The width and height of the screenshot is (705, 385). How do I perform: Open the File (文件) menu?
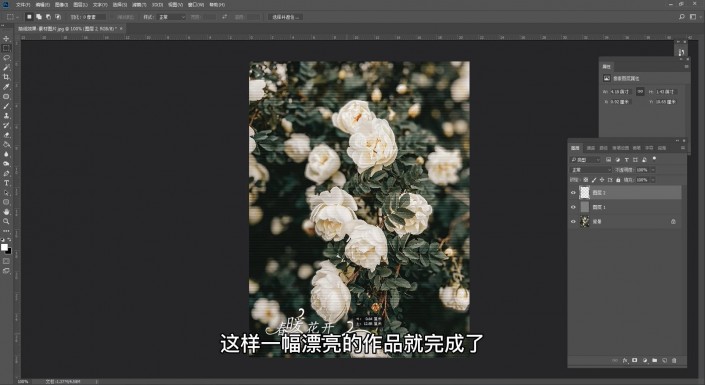[x=23, y=4]
